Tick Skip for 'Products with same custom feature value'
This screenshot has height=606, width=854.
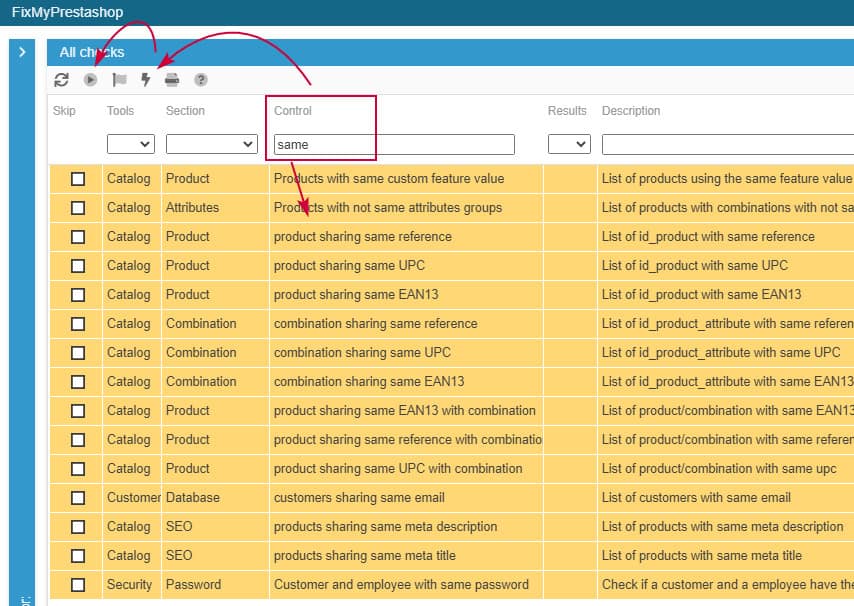tap(78, 179)
